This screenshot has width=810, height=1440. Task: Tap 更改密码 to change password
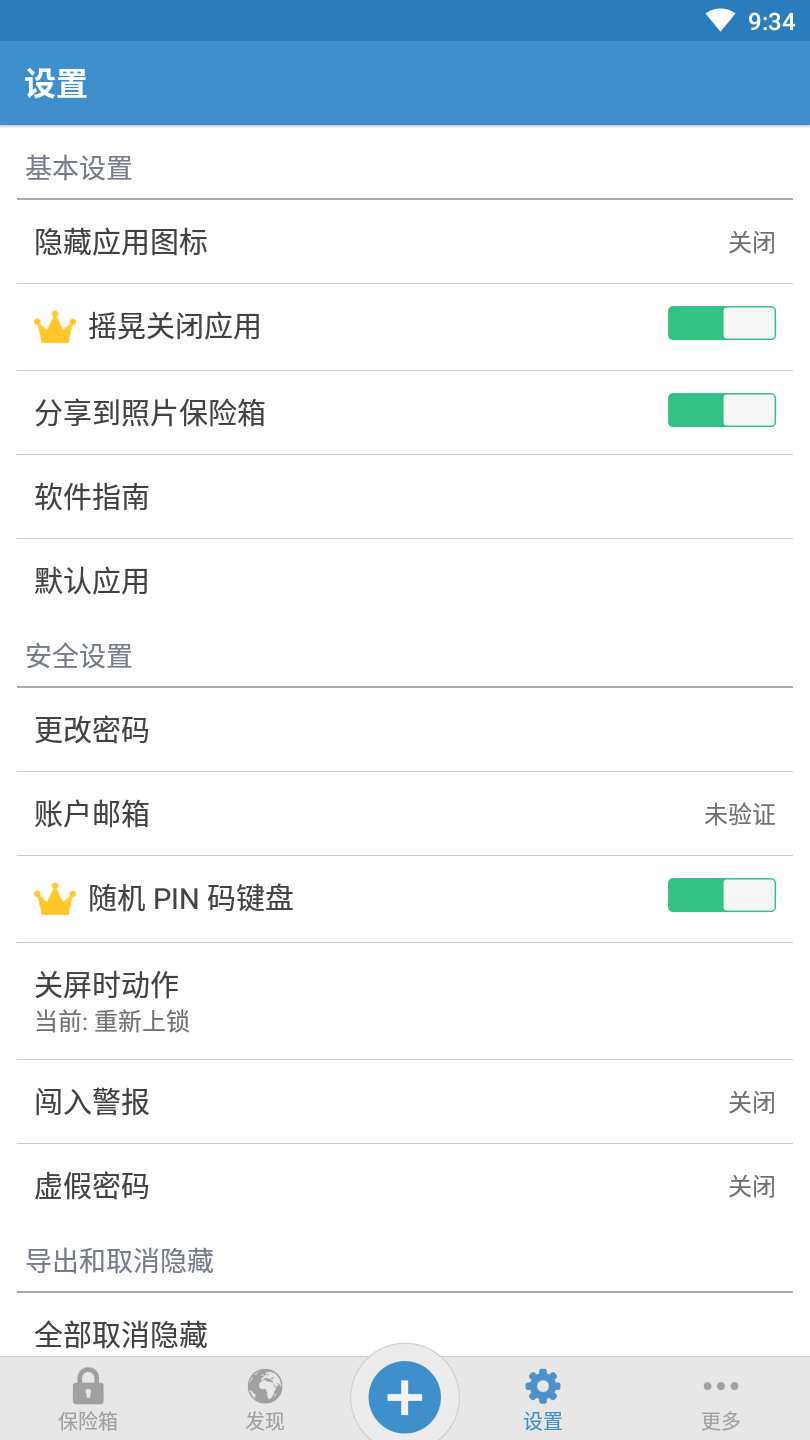[405, 730]
